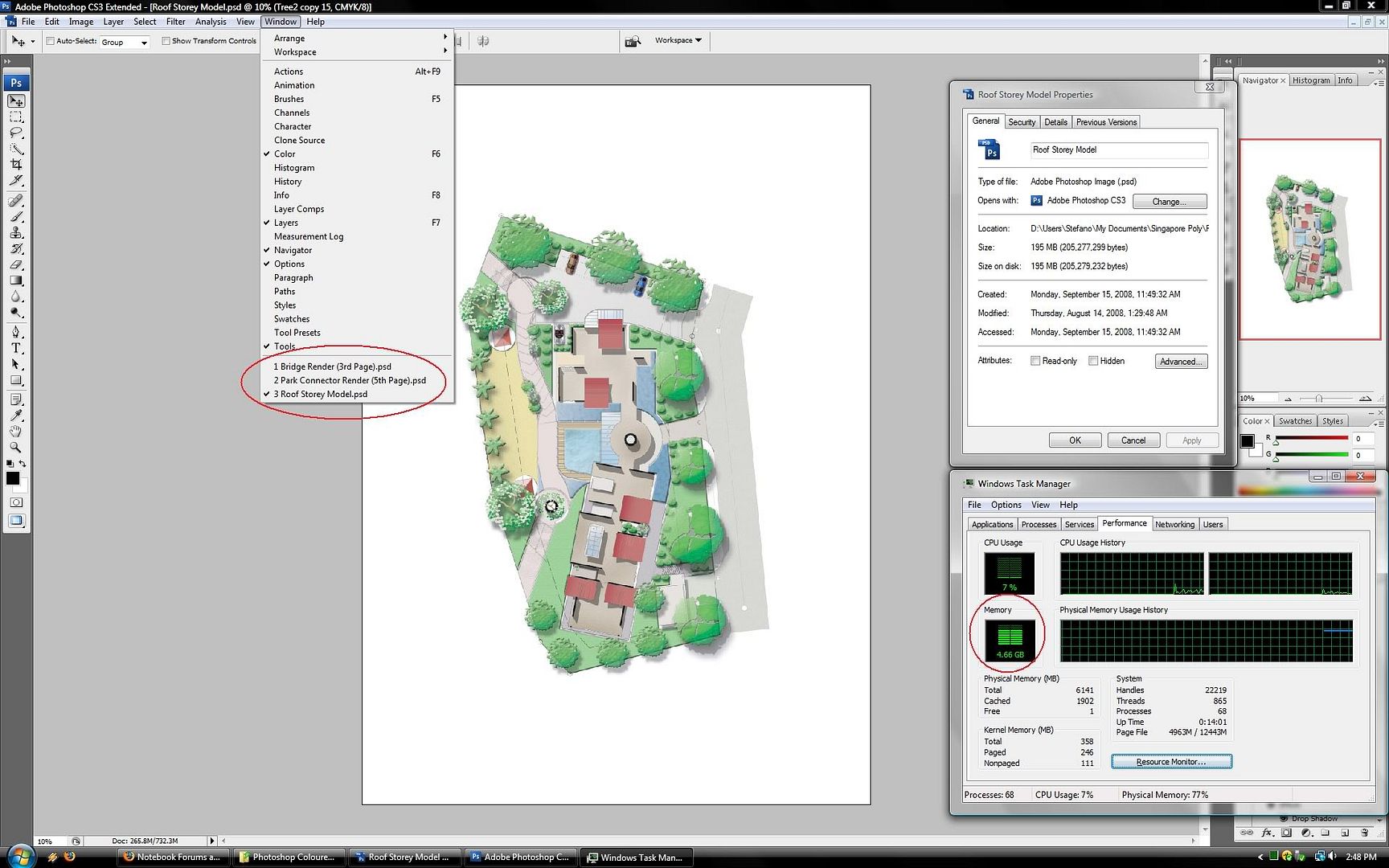The width and height of the screenshot is (1389, 868).
Task: Expand the Workspace submenu in Window menu
Action: click(x=357, y=51)
